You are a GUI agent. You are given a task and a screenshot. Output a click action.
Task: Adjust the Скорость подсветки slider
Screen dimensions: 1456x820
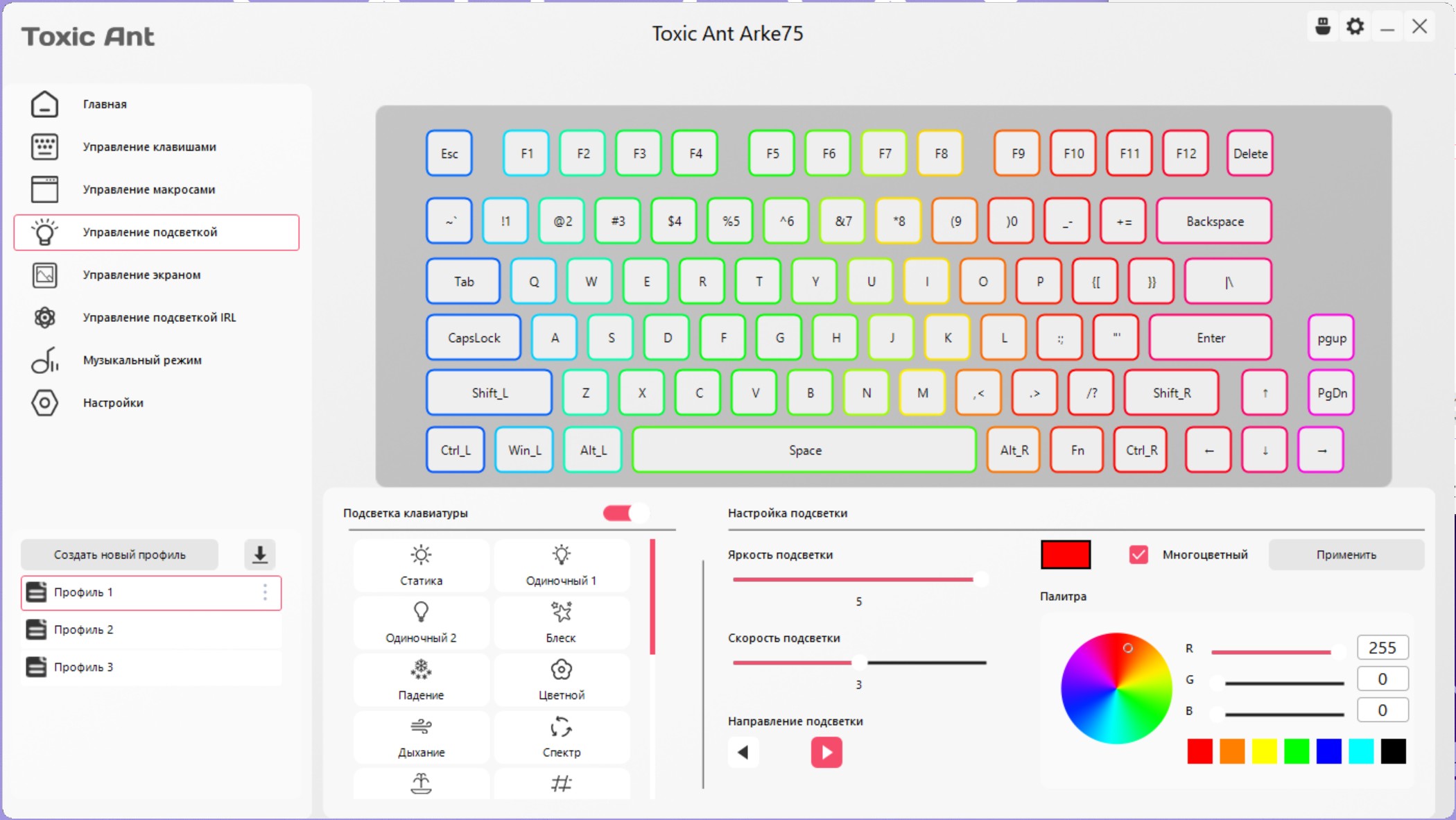(860, 663)
